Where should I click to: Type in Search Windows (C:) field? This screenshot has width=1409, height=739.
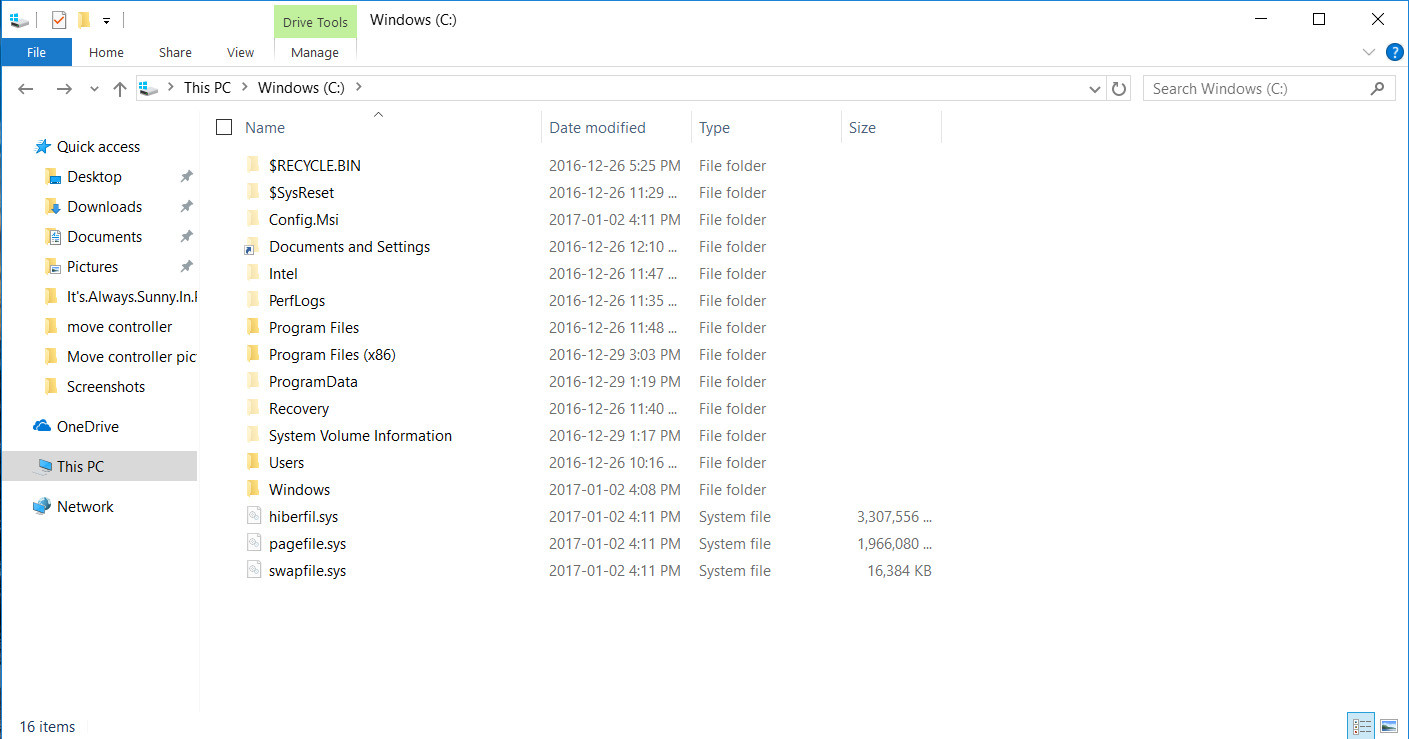tap(1255, 89)
